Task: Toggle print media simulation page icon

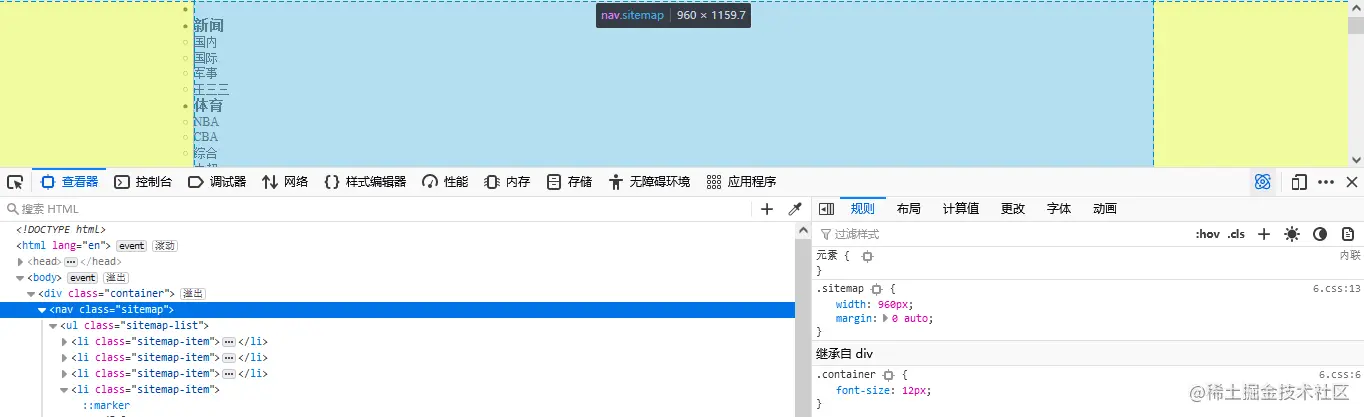Action: coord(1348,234)
